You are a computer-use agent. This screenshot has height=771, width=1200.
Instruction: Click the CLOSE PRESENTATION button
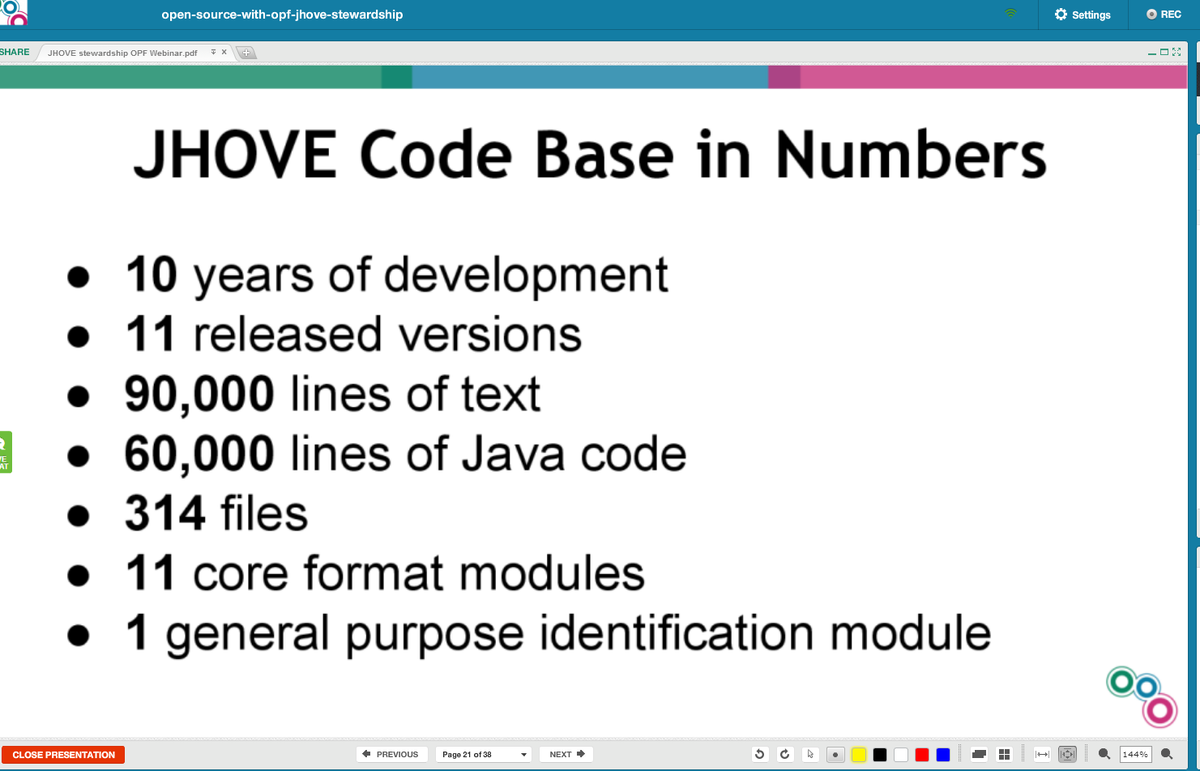[62, 754]
